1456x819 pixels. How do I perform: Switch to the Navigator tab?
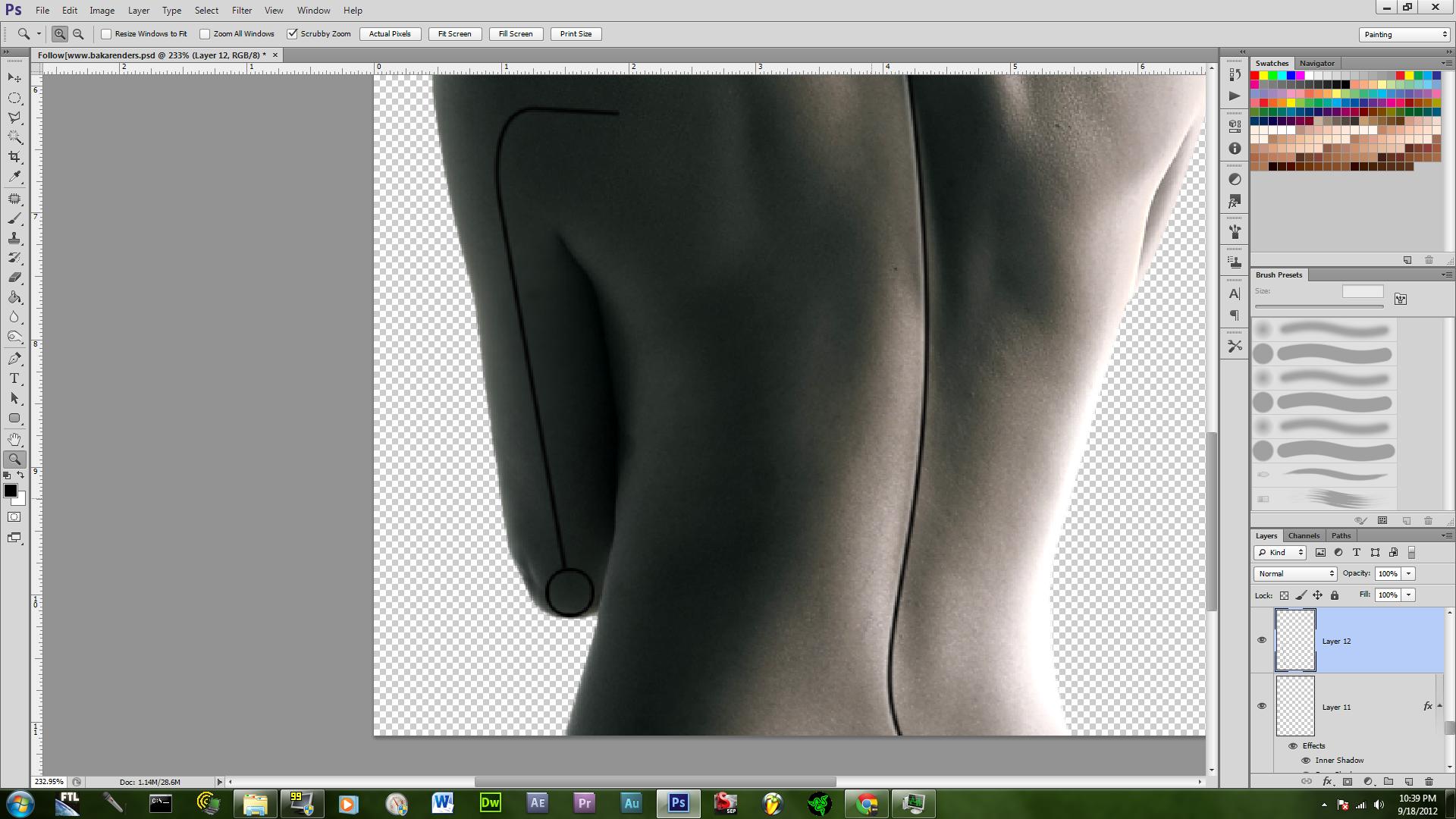(x=1316, y=64)
